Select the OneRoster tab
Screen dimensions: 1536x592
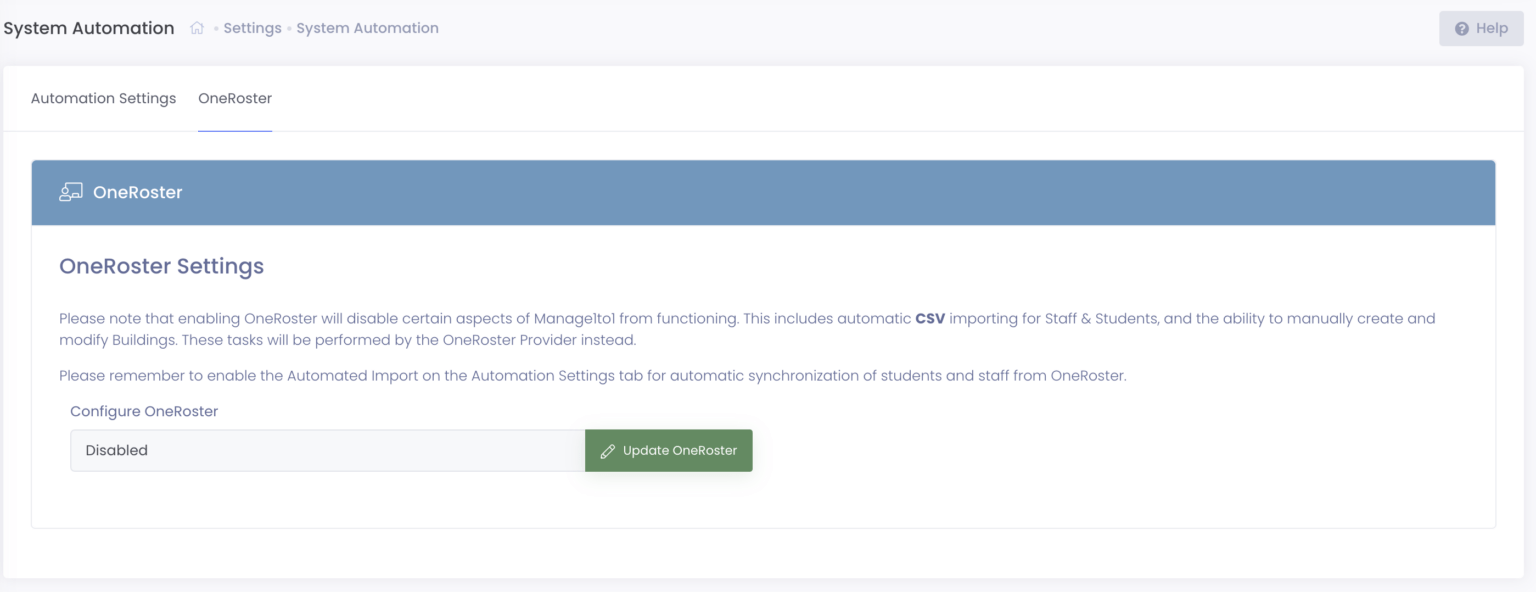[x=234, y=98]
